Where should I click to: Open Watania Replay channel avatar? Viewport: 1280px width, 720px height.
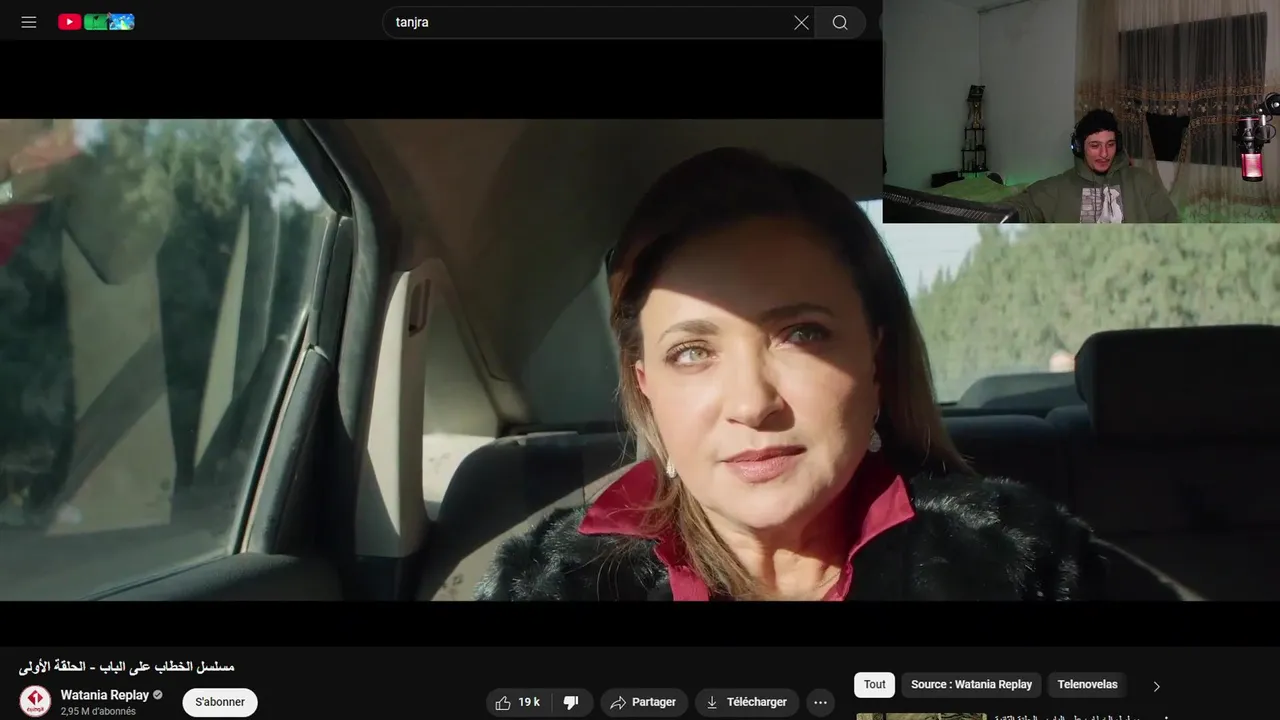click(35, 701)
